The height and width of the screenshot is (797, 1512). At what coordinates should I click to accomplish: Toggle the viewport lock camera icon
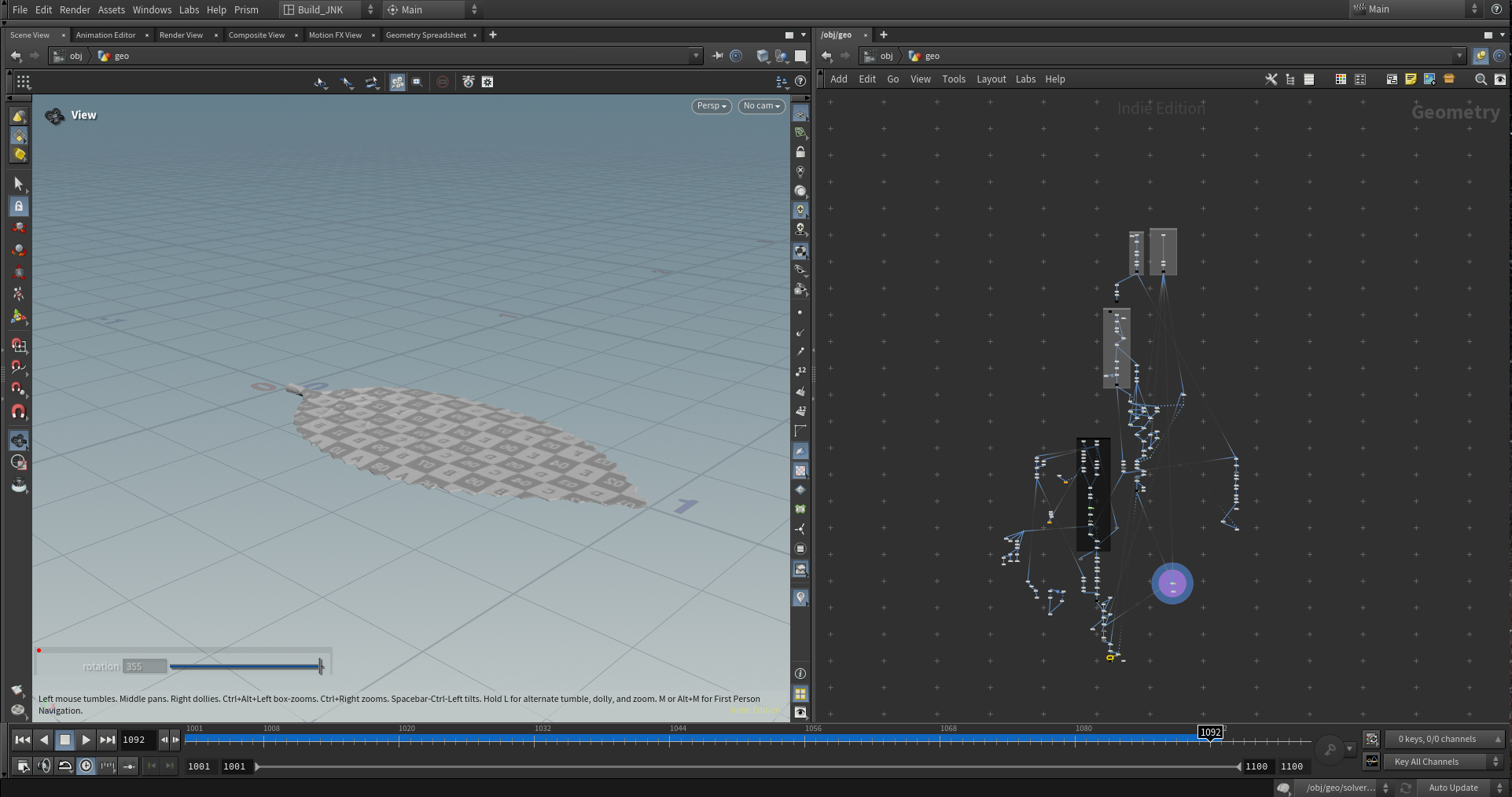tap(800, 152)
